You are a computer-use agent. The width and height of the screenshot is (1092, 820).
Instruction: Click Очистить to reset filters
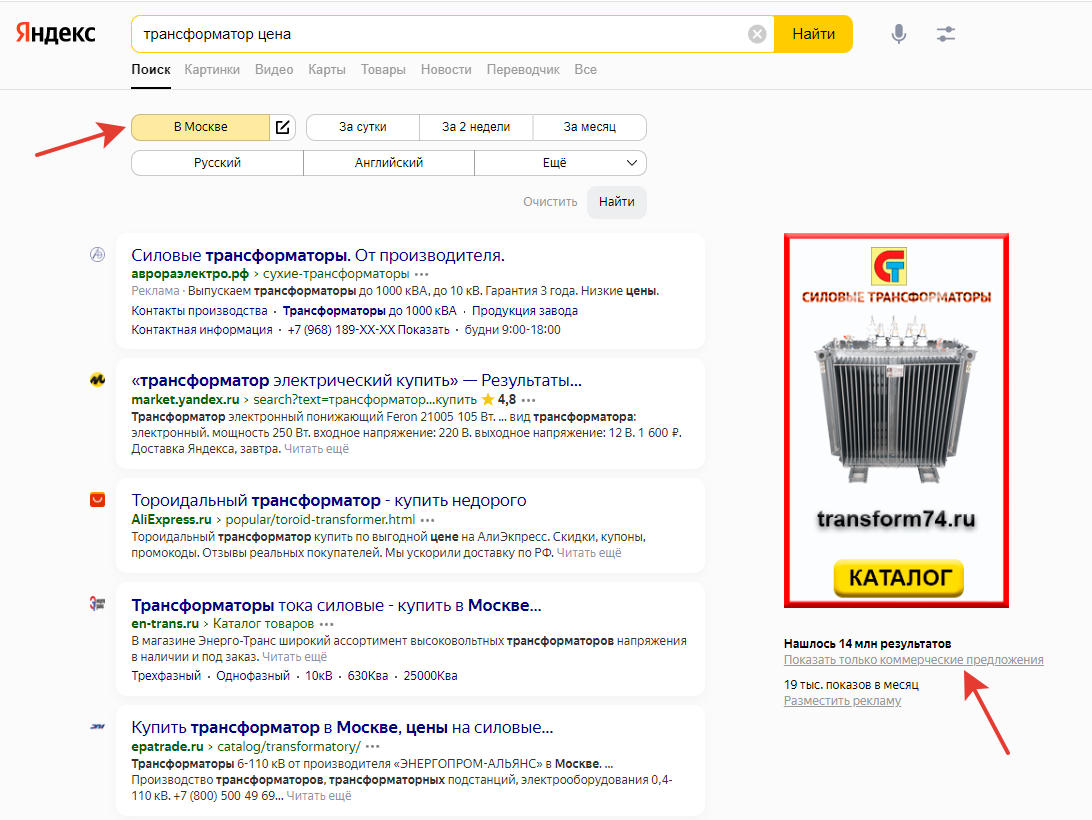550,201
